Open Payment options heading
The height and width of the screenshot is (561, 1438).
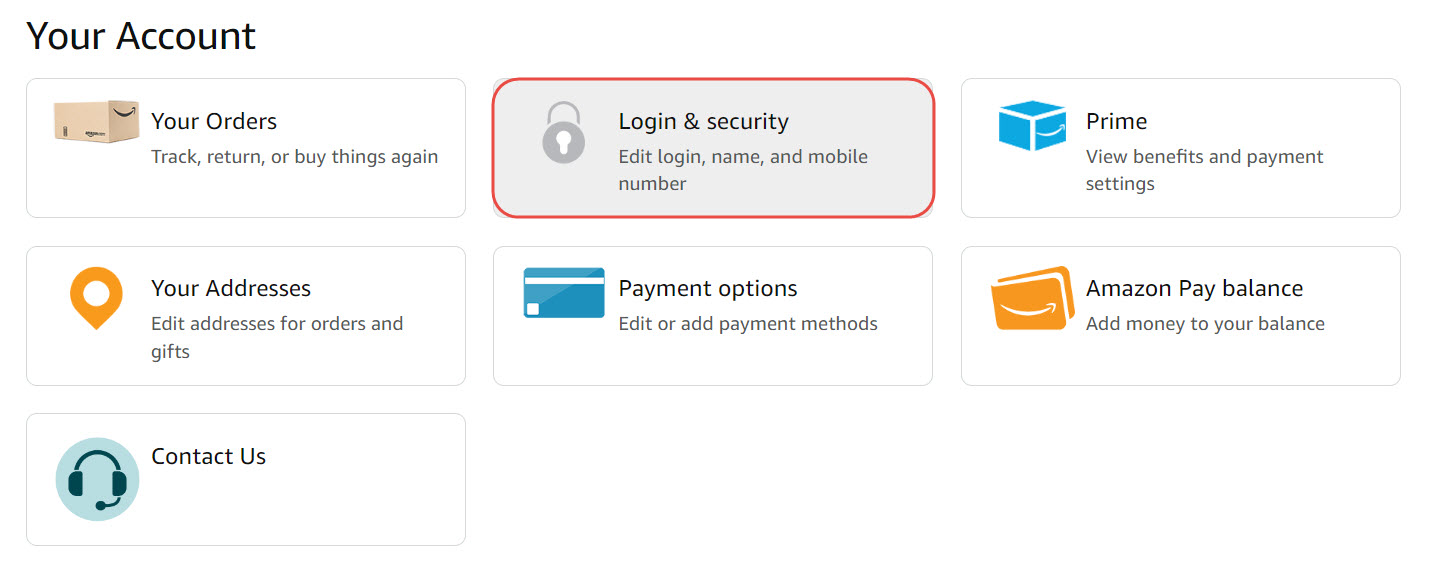click(x=708, y=288)
